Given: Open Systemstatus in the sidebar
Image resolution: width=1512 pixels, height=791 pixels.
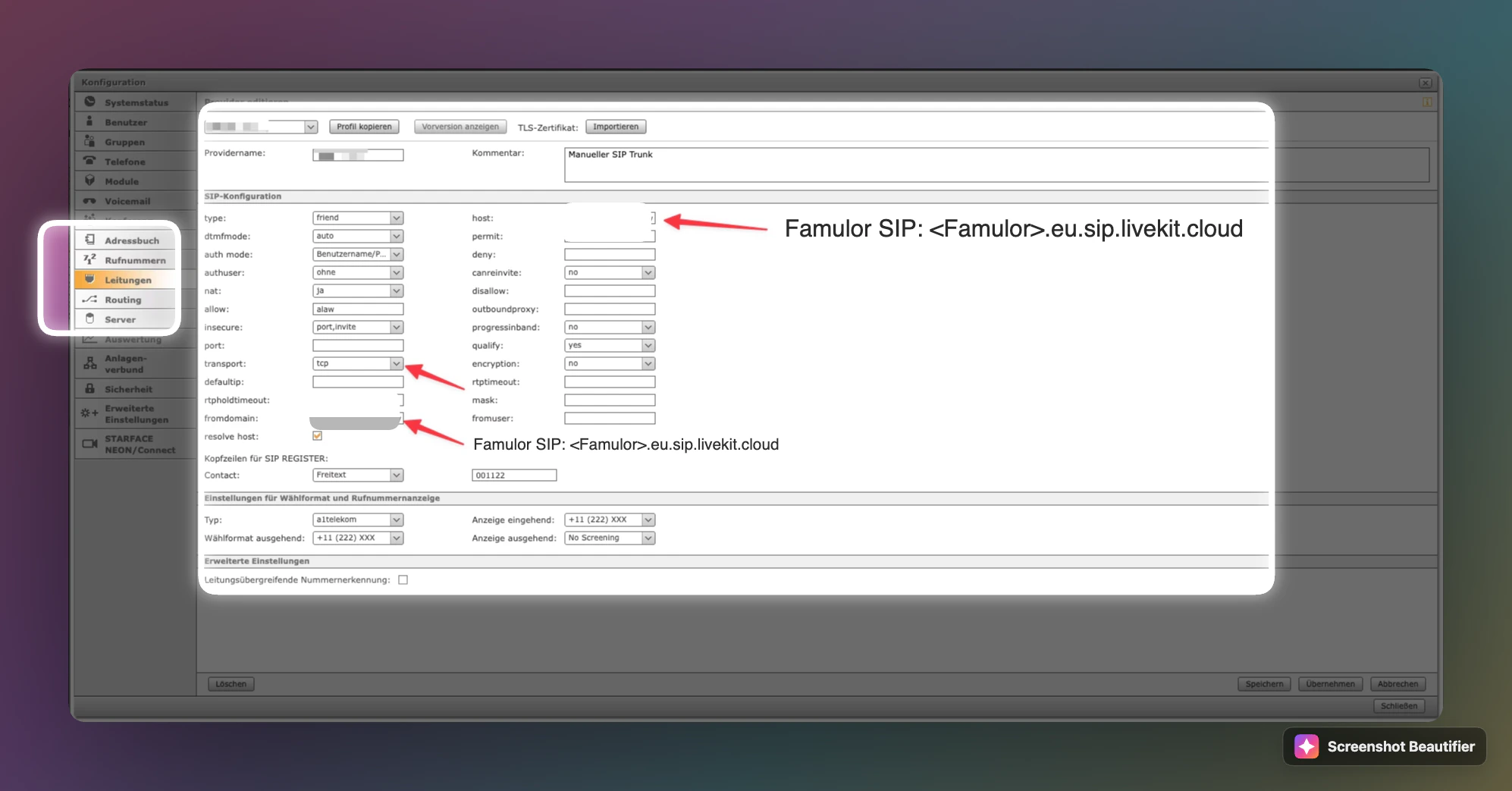Looking at the screenshot, I should [135, 102].
